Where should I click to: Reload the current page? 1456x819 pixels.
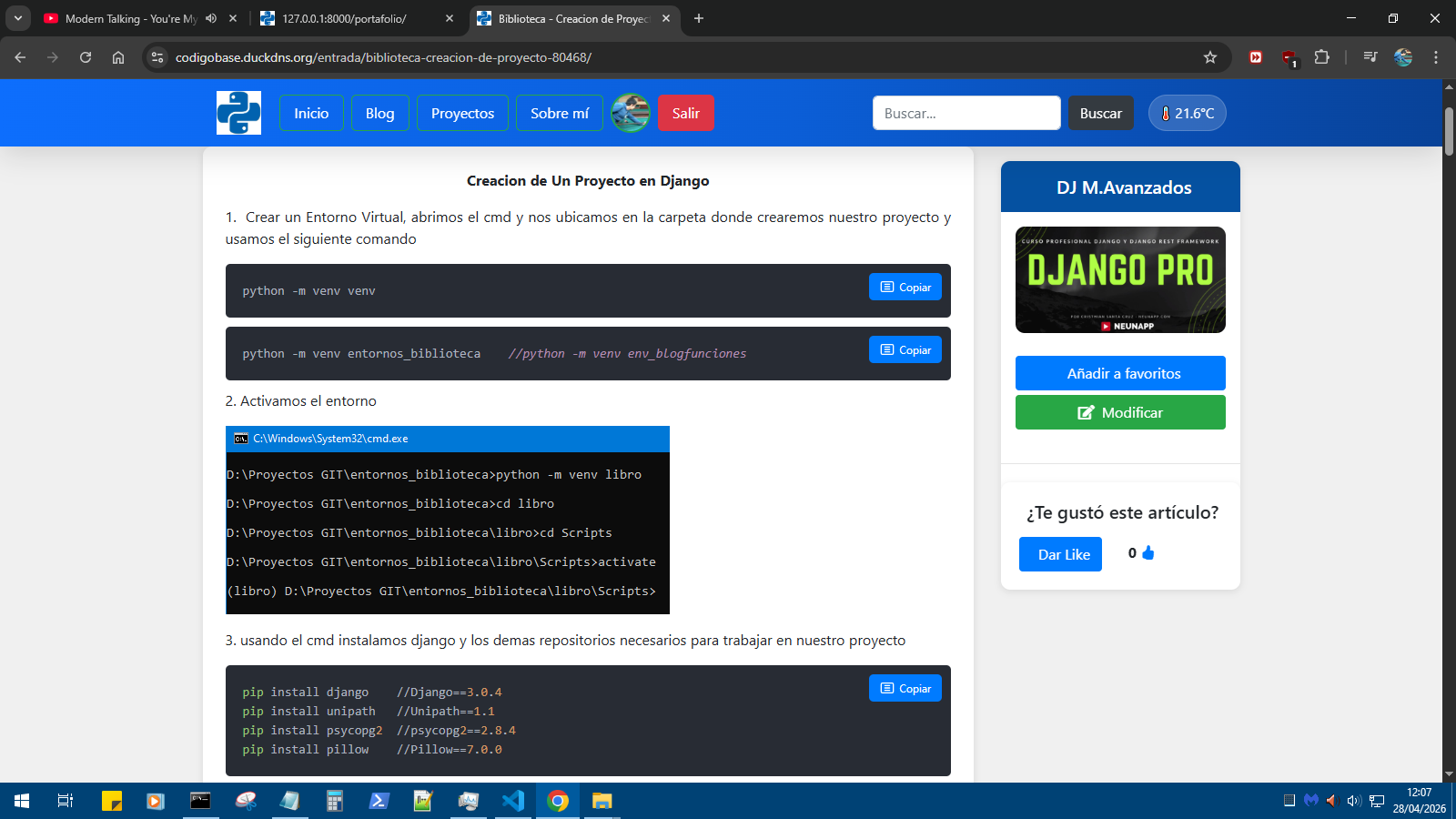(x=86, y=57)
